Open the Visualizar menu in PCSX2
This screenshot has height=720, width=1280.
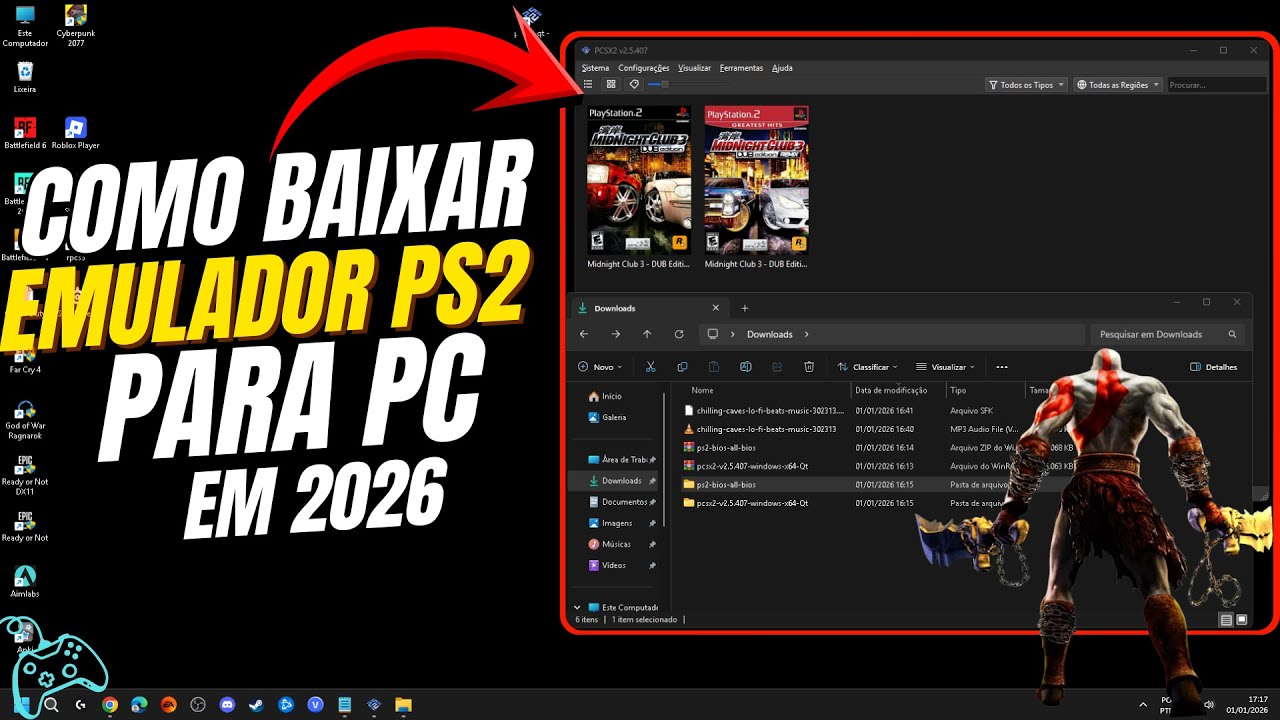pos(694,68)
